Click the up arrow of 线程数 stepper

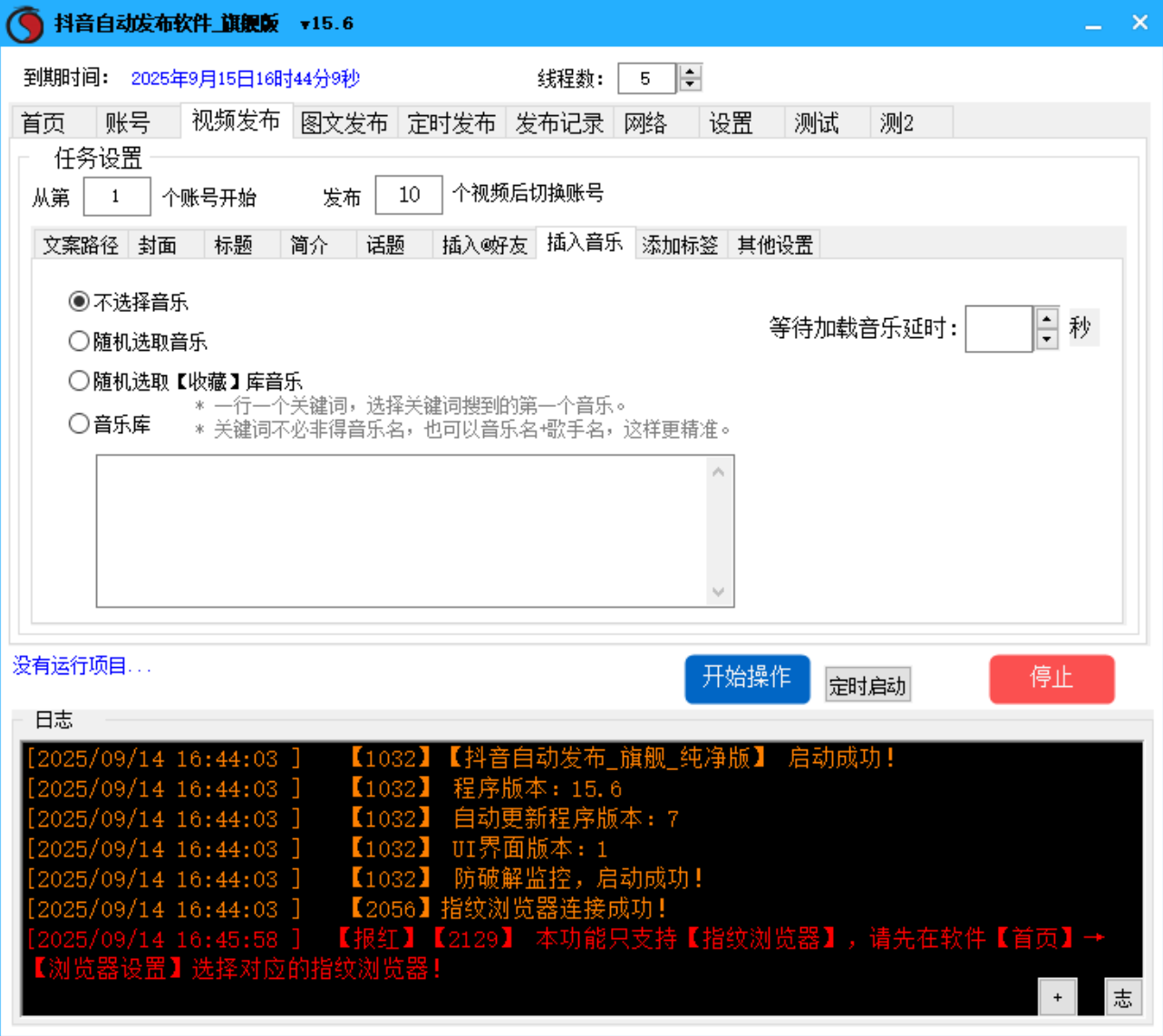tap(688, 72)
